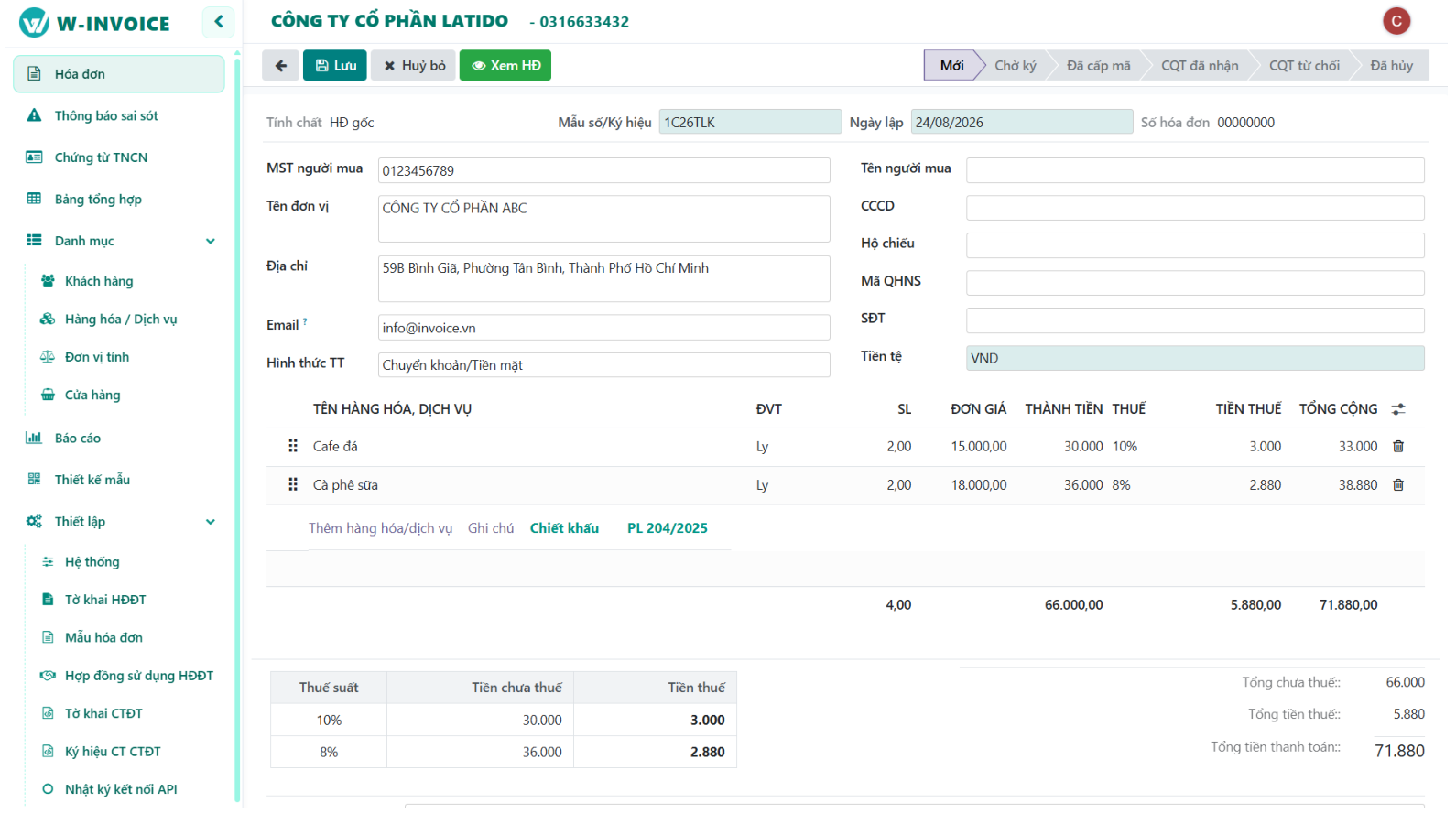Select the Đã hủy status step

(x=1391, y=65)
